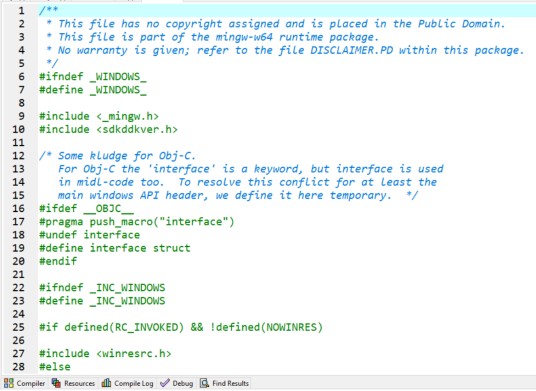Click the 'main windows API header' comment line
Image resolution: width=536 pixels, height=391 pixels.
[x=238, y=195]
